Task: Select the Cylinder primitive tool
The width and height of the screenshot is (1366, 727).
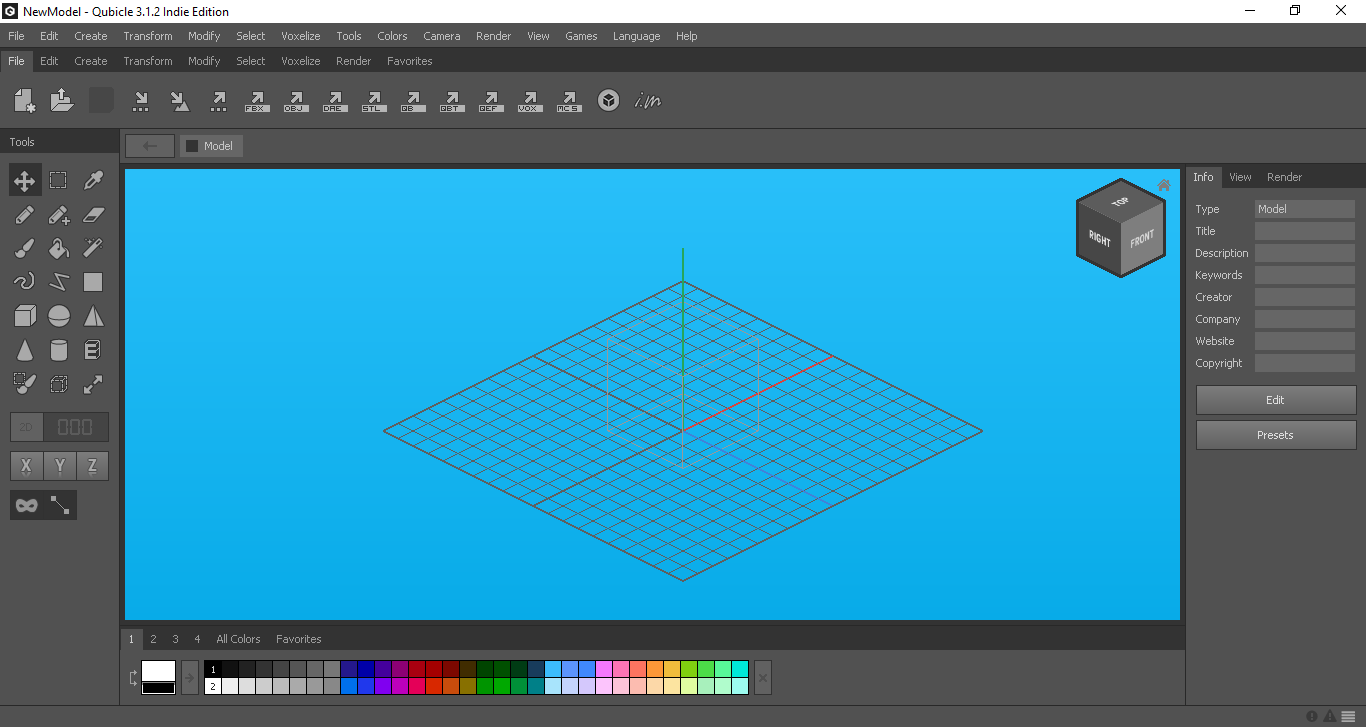Action: [x=58, y=349]
